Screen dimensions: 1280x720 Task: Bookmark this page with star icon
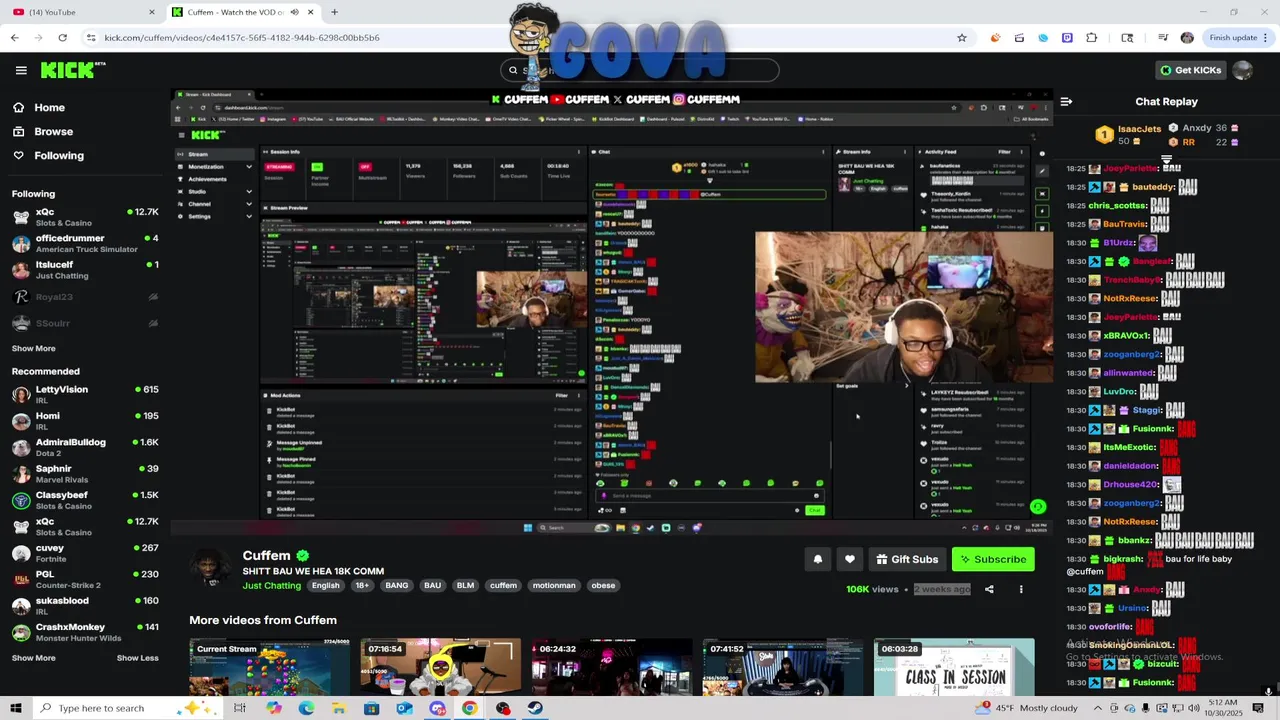[962, 38]
